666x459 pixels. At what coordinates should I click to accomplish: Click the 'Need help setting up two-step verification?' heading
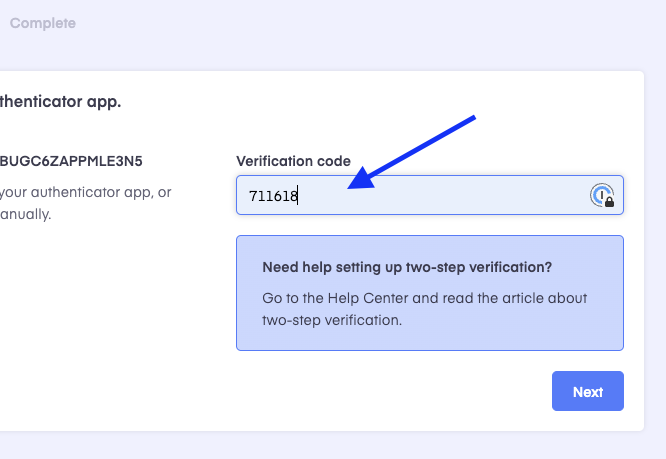pyautogui.click(x=407, y=267)
